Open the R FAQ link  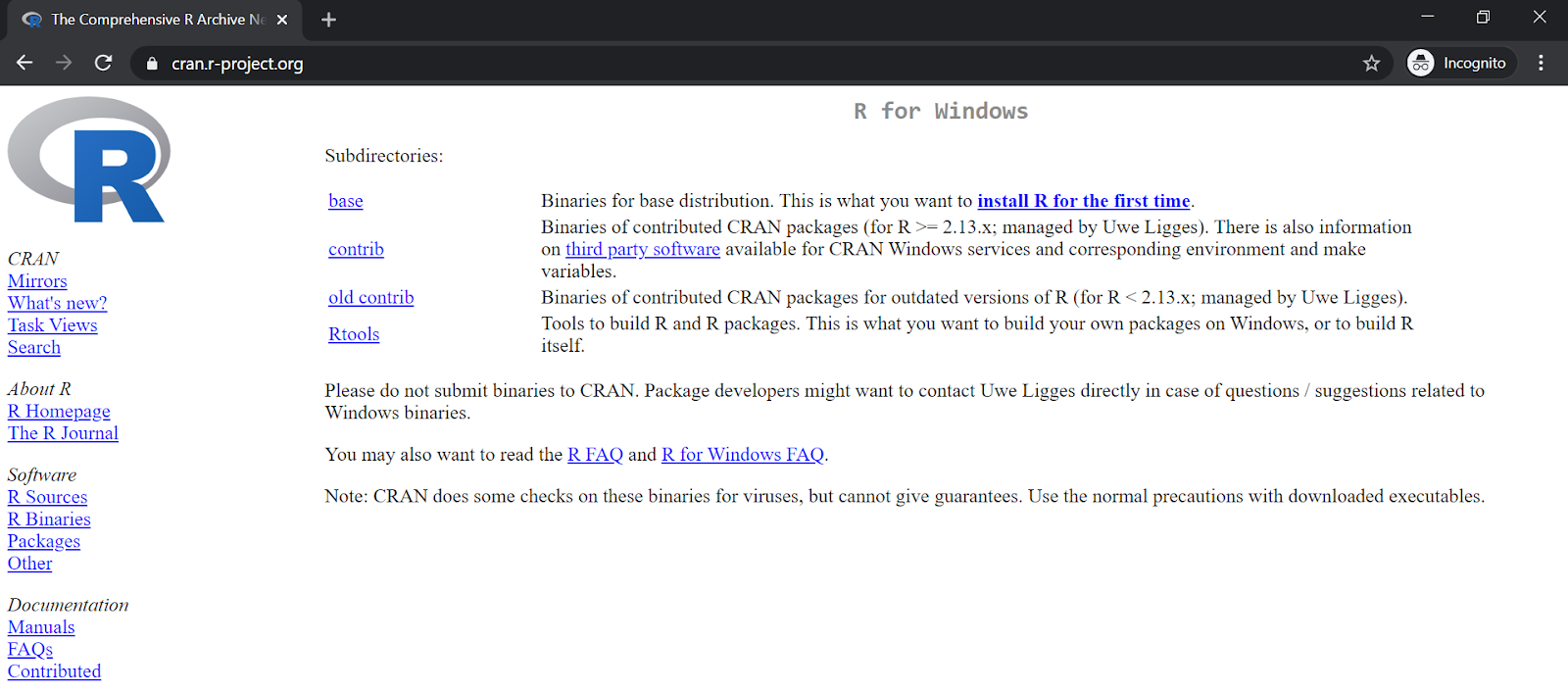coord(595,455)
